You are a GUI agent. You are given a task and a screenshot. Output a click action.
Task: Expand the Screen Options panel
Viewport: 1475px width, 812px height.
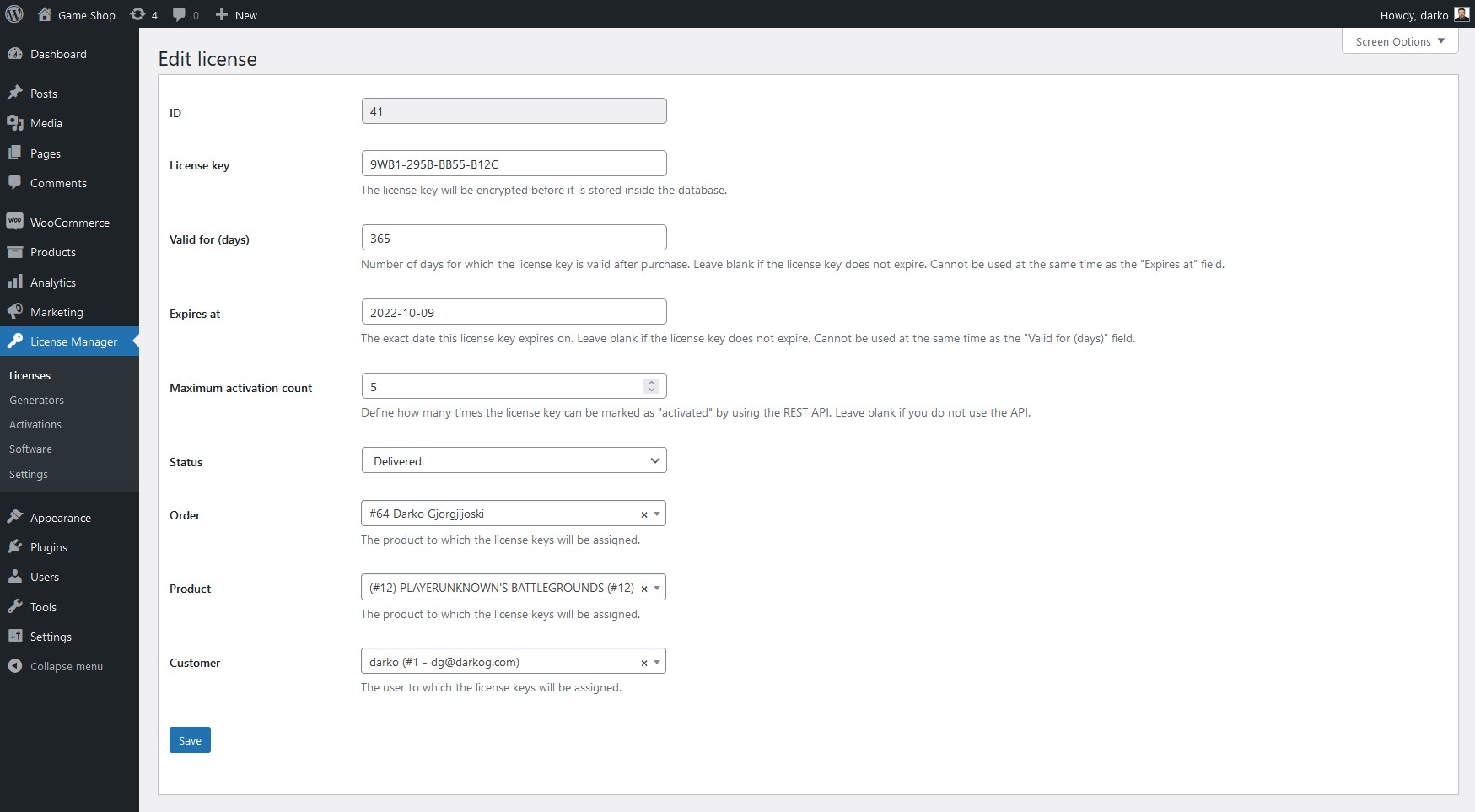[x=1399, y=41]
